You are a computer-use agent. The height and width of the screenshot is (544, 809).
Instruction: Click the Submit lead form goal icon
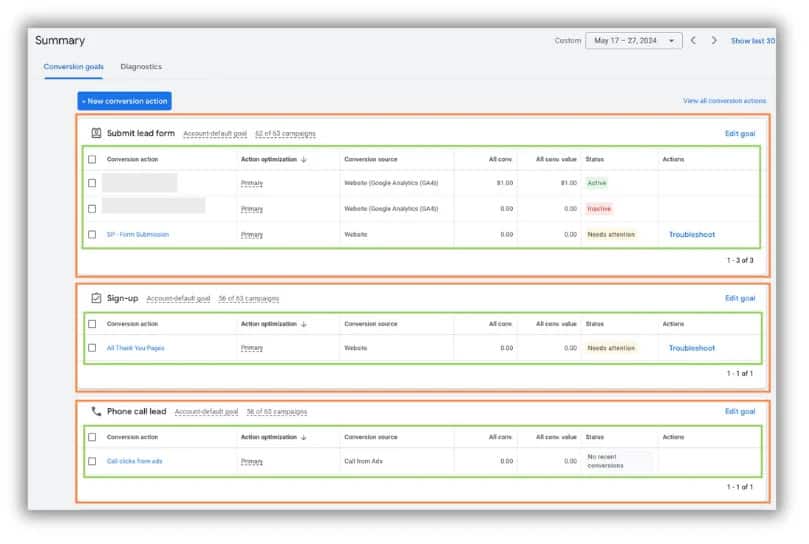click(96, 133)
